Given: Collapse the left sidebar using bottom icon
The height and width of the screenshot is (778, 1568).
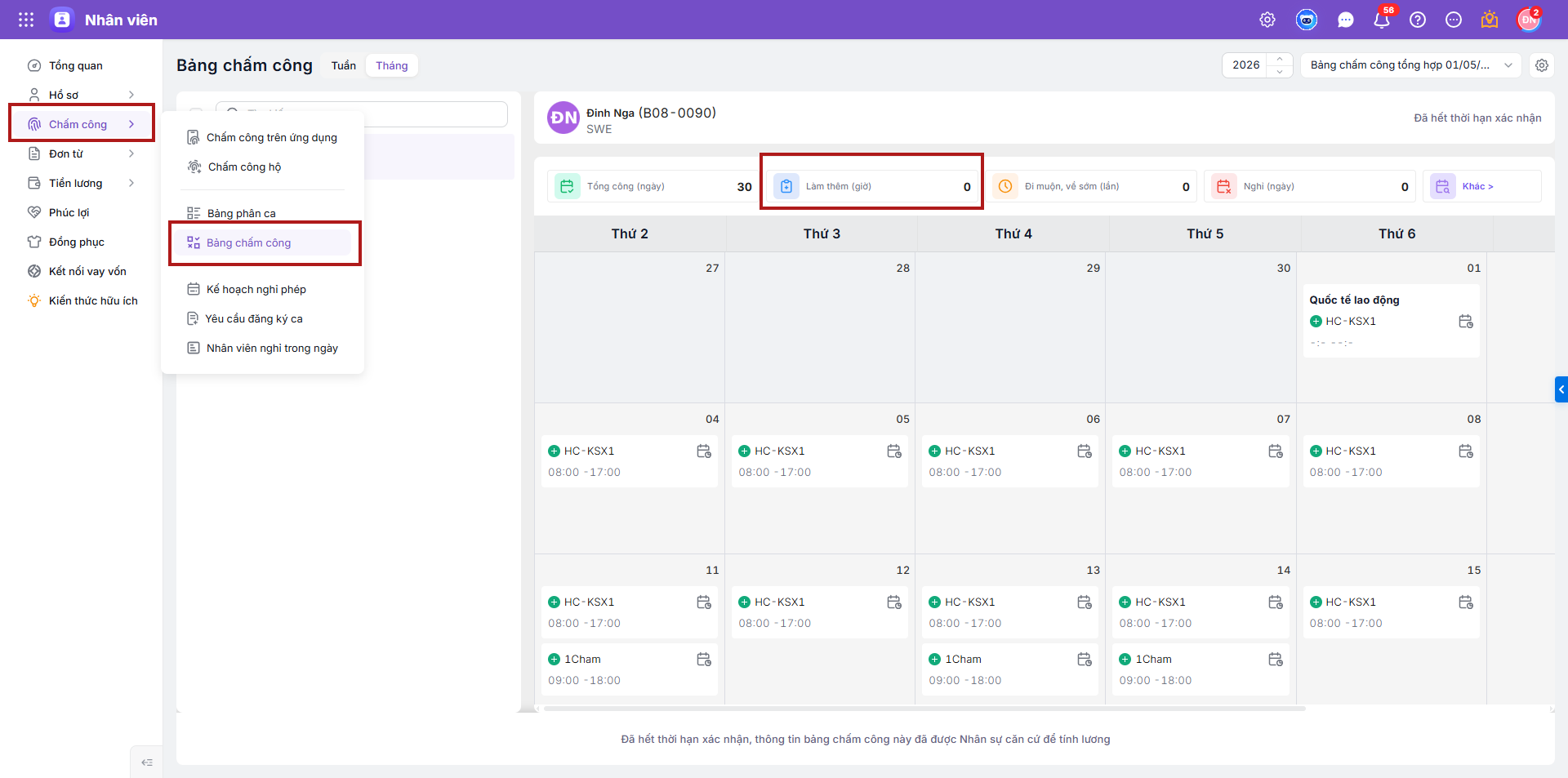Looking at the screenshot, I should pos(147,762).
